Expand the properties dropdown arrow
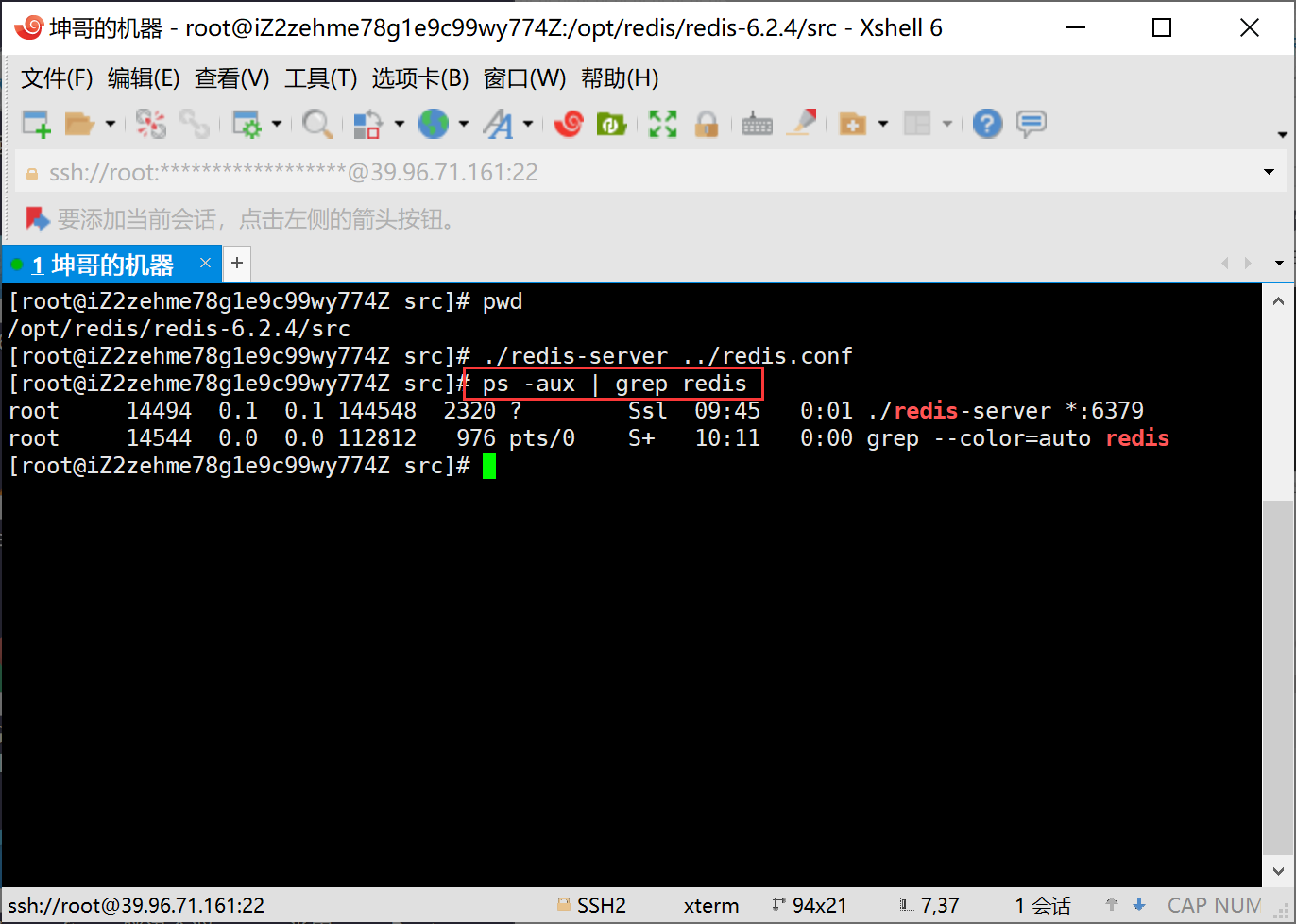Screen dimensions: 1296x924 [x=276, y=124]
